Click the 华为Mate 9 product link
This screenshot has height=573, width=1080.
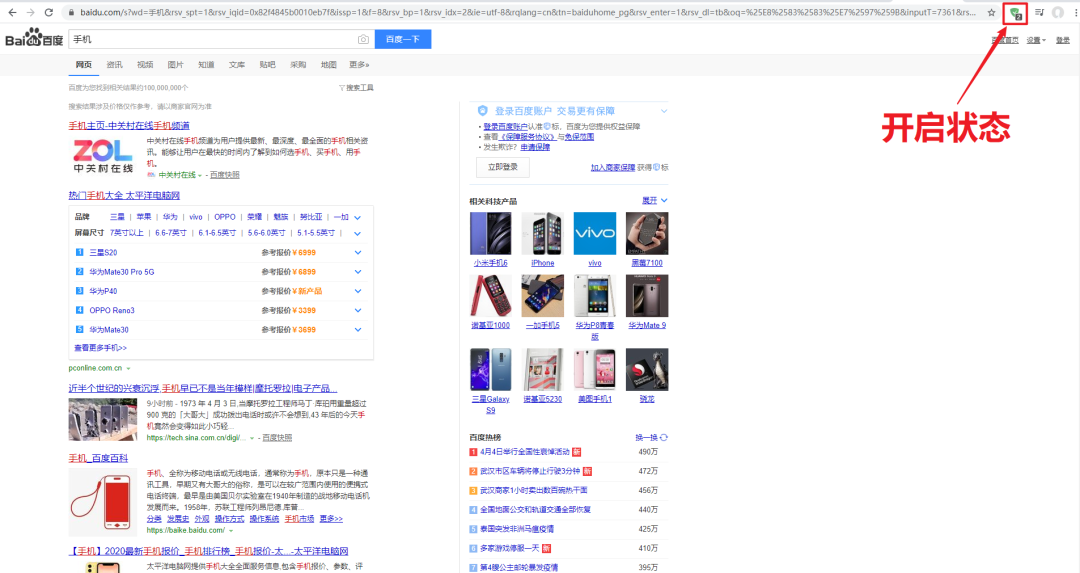pos(647,325)
